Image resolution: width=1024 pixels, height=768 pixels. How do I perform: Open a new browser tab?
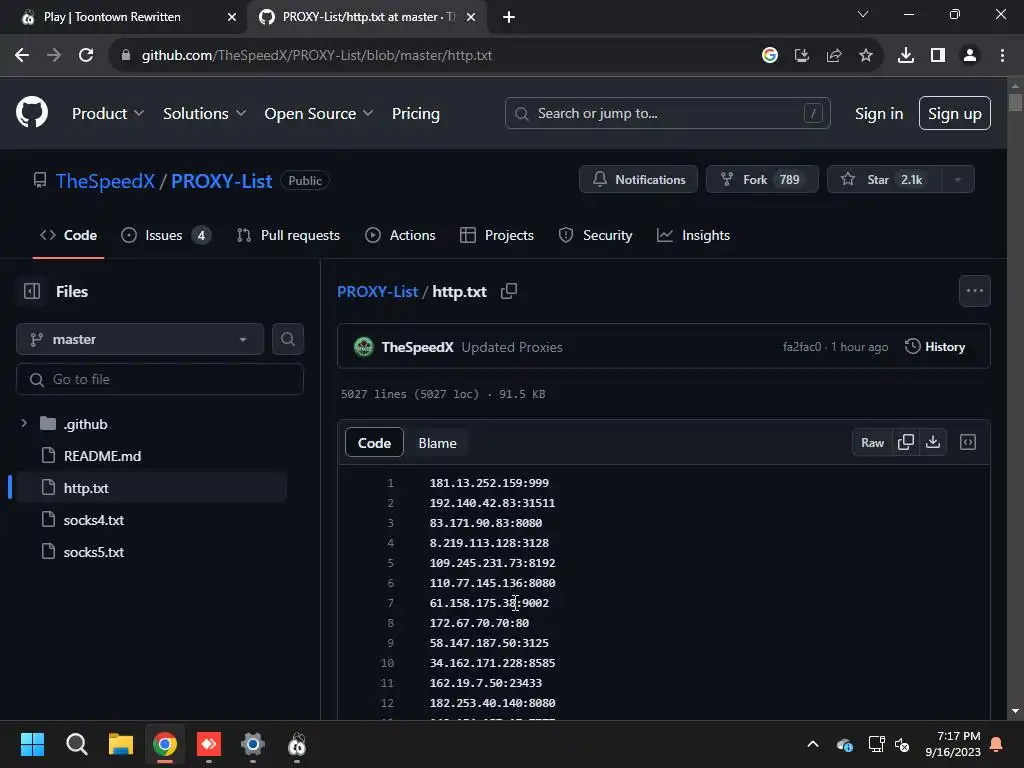click(509, 17)
